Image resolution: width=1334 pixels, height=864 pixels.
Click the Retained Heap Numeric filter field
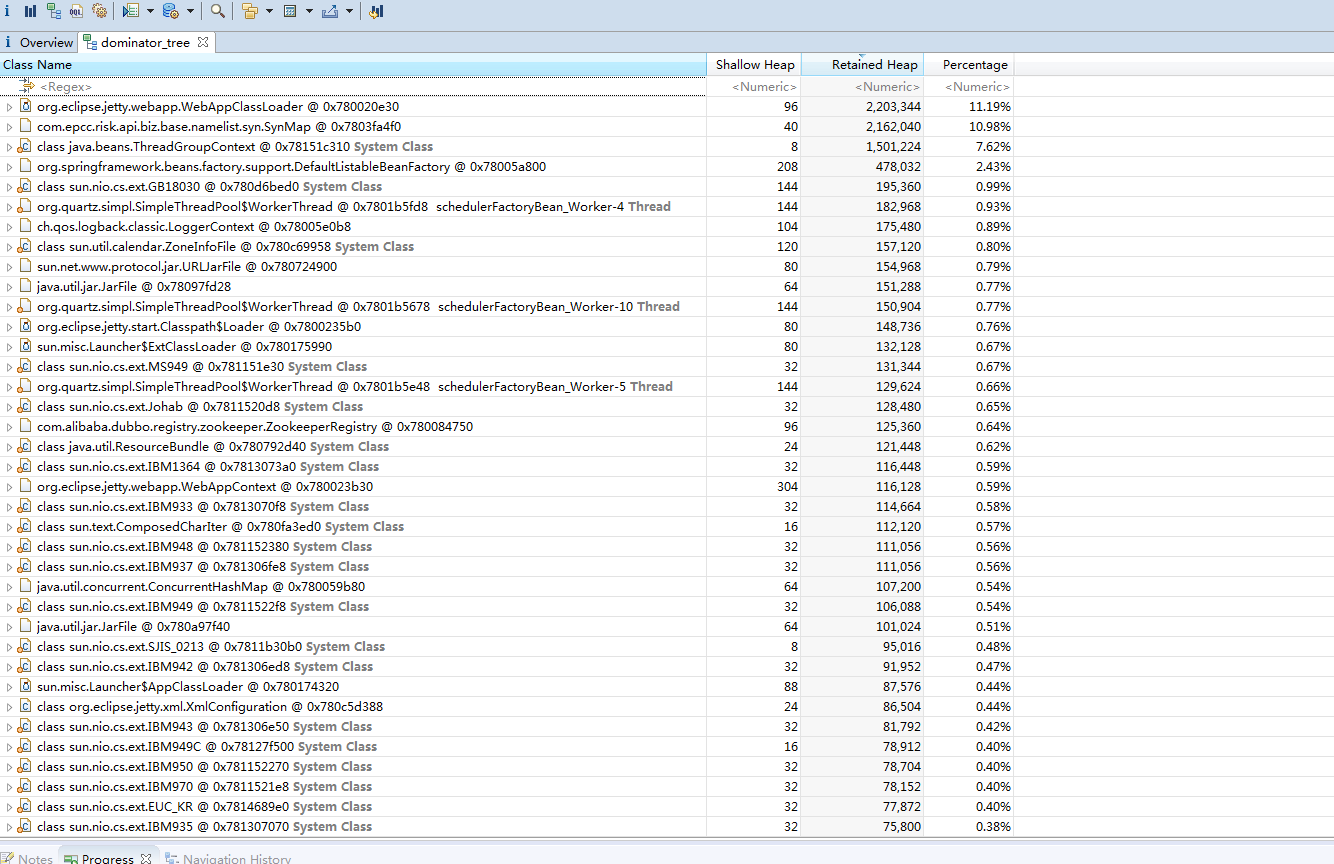pos(863,87)
